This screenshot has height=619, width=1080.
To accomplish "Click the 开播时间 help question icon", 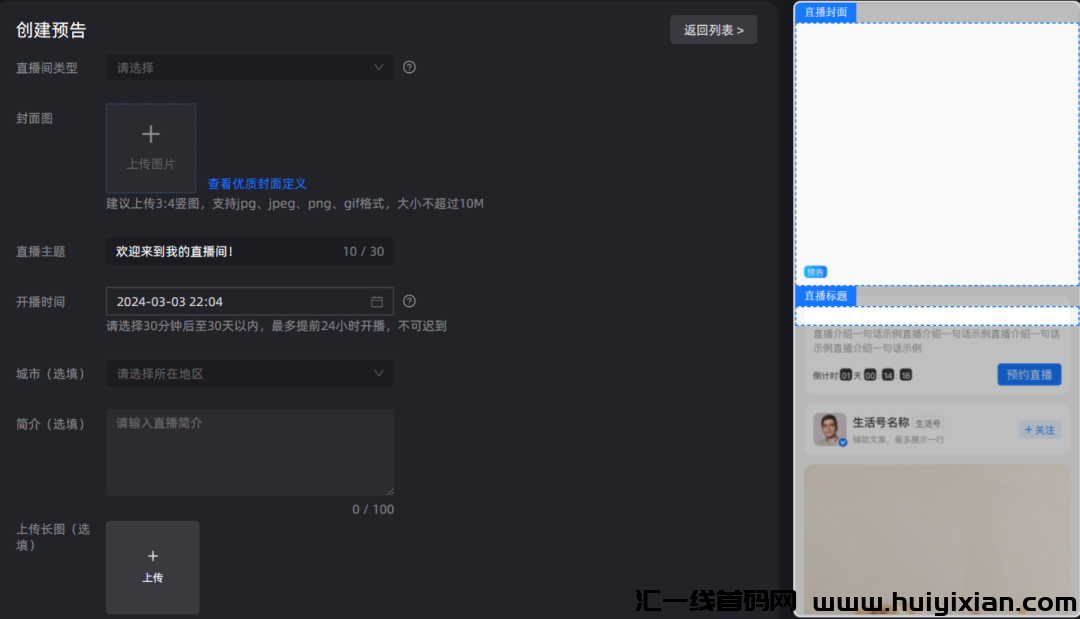I will coord(409,302).
